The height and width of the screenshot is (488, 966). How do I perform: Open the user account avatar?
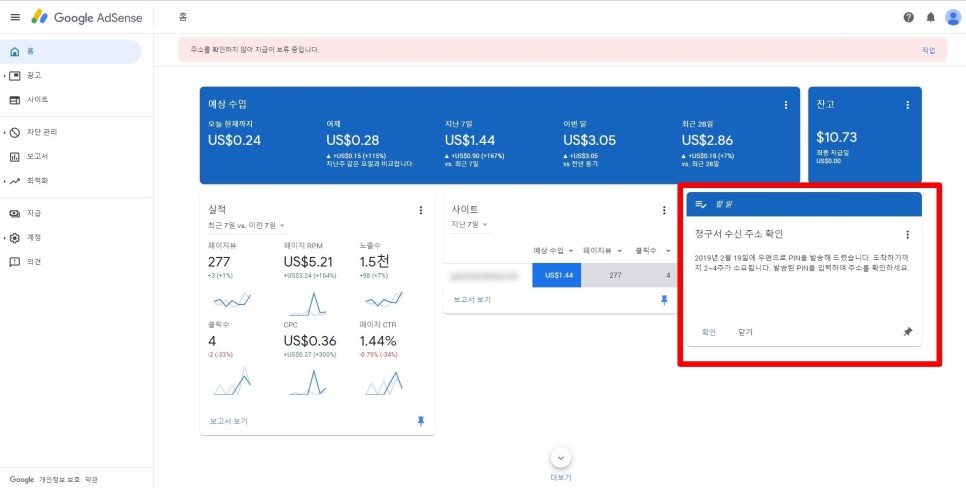pyautogui.click(x=952, y=17)
